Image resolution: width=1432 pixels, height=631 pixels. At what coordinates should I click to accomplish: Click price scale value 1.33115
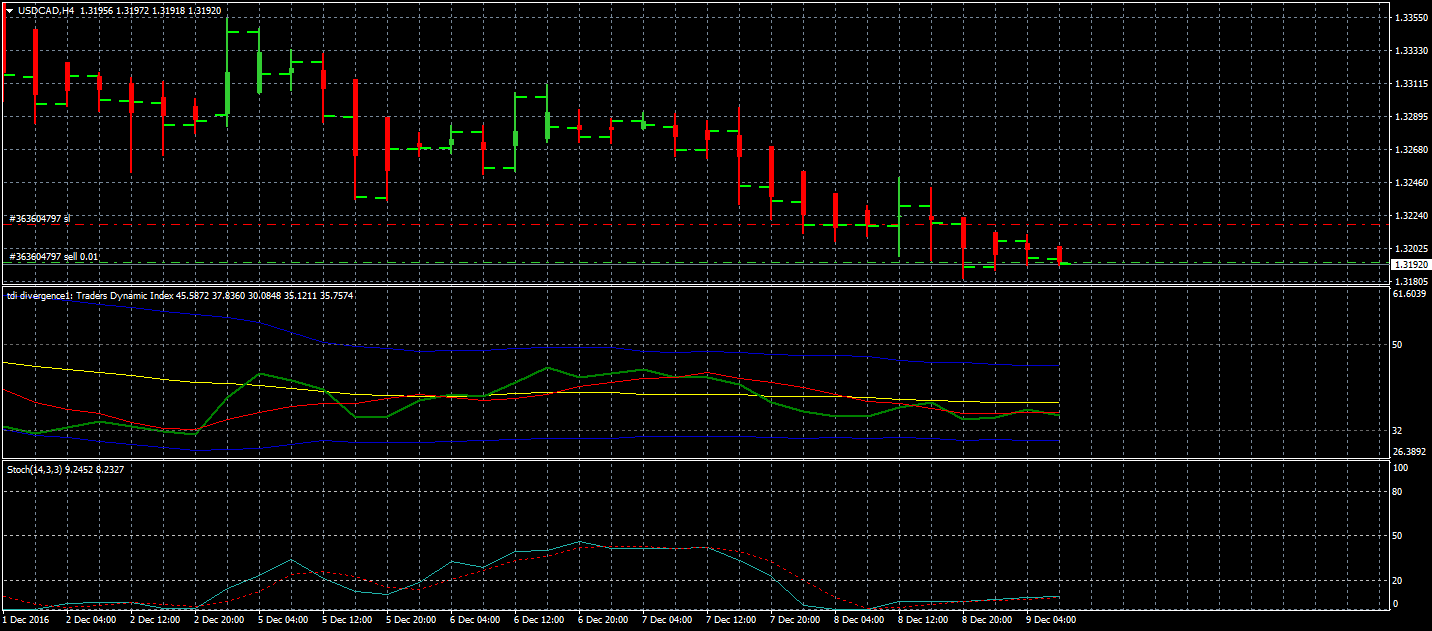[1412, 84]
